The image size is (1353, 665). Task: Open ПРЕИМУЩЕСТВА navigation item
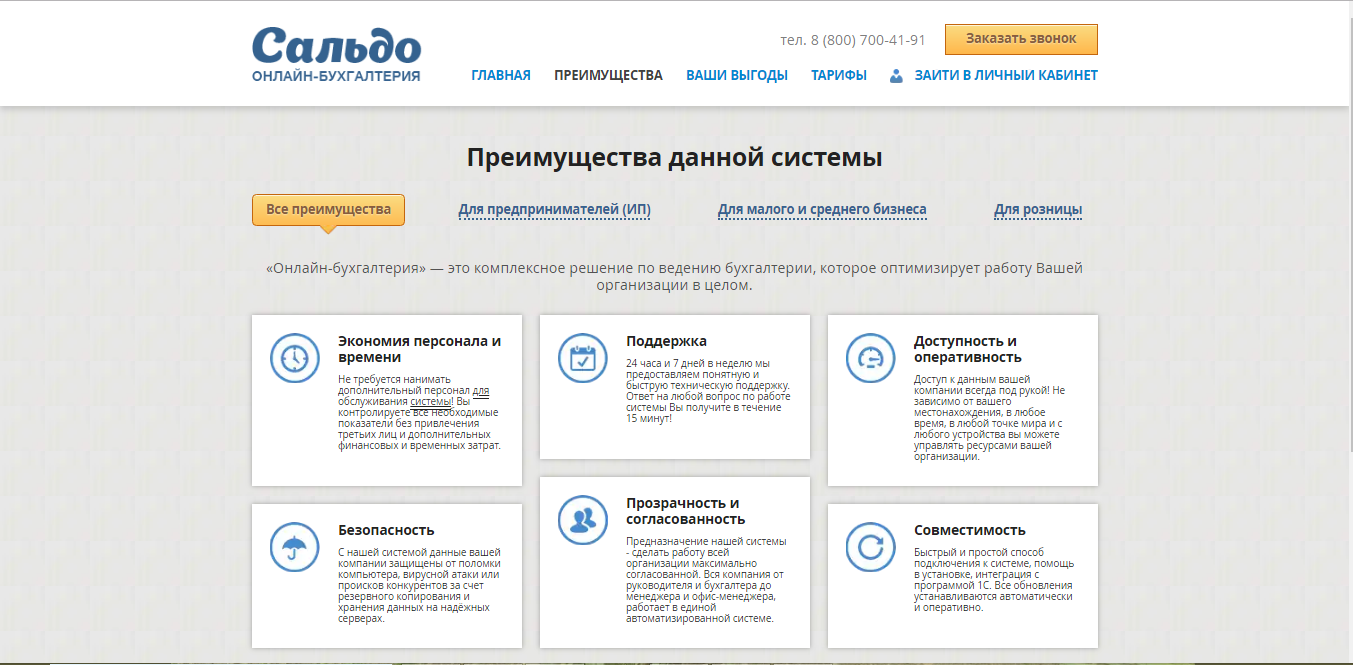click(x=608, y=75)
